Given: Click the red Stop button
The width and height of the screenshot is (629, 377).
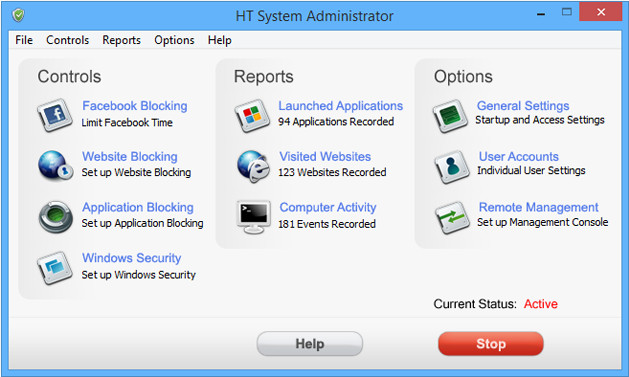Looking at the screenshot, I should pyautogui.click(x=491, y=344).
